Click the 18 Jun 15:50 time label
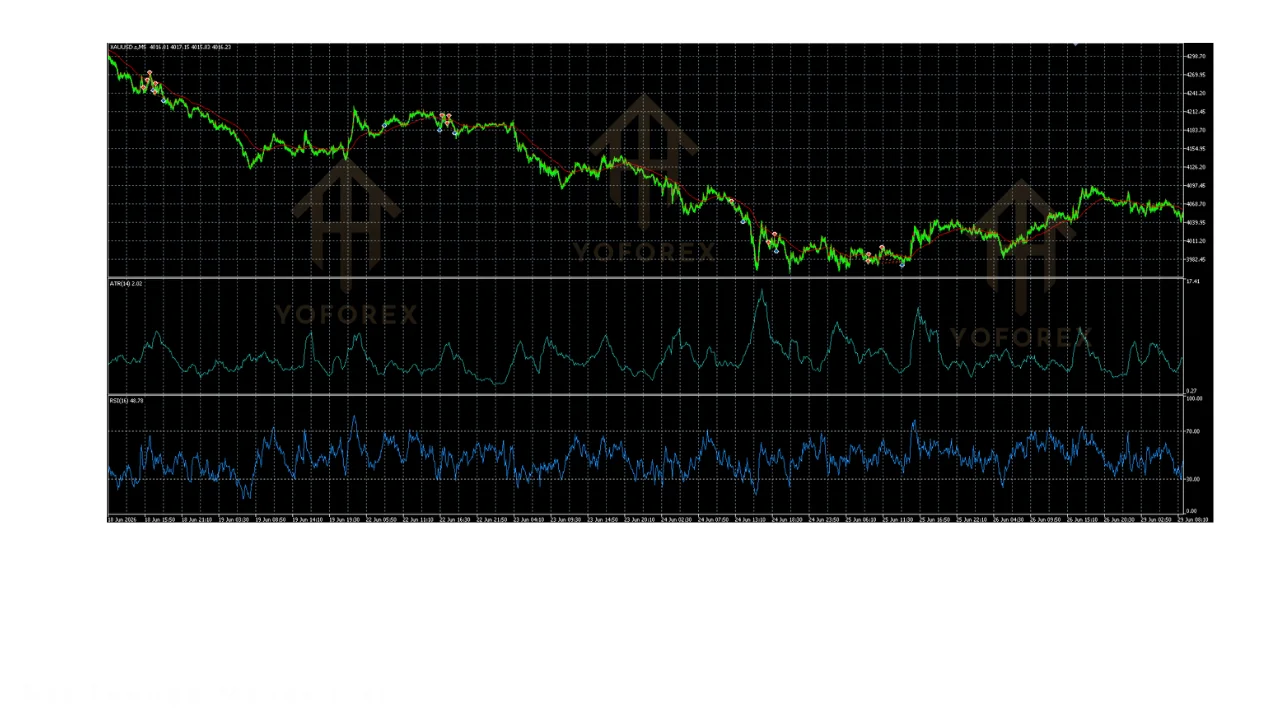1280x720 pixels. click(x=160, y=520)
